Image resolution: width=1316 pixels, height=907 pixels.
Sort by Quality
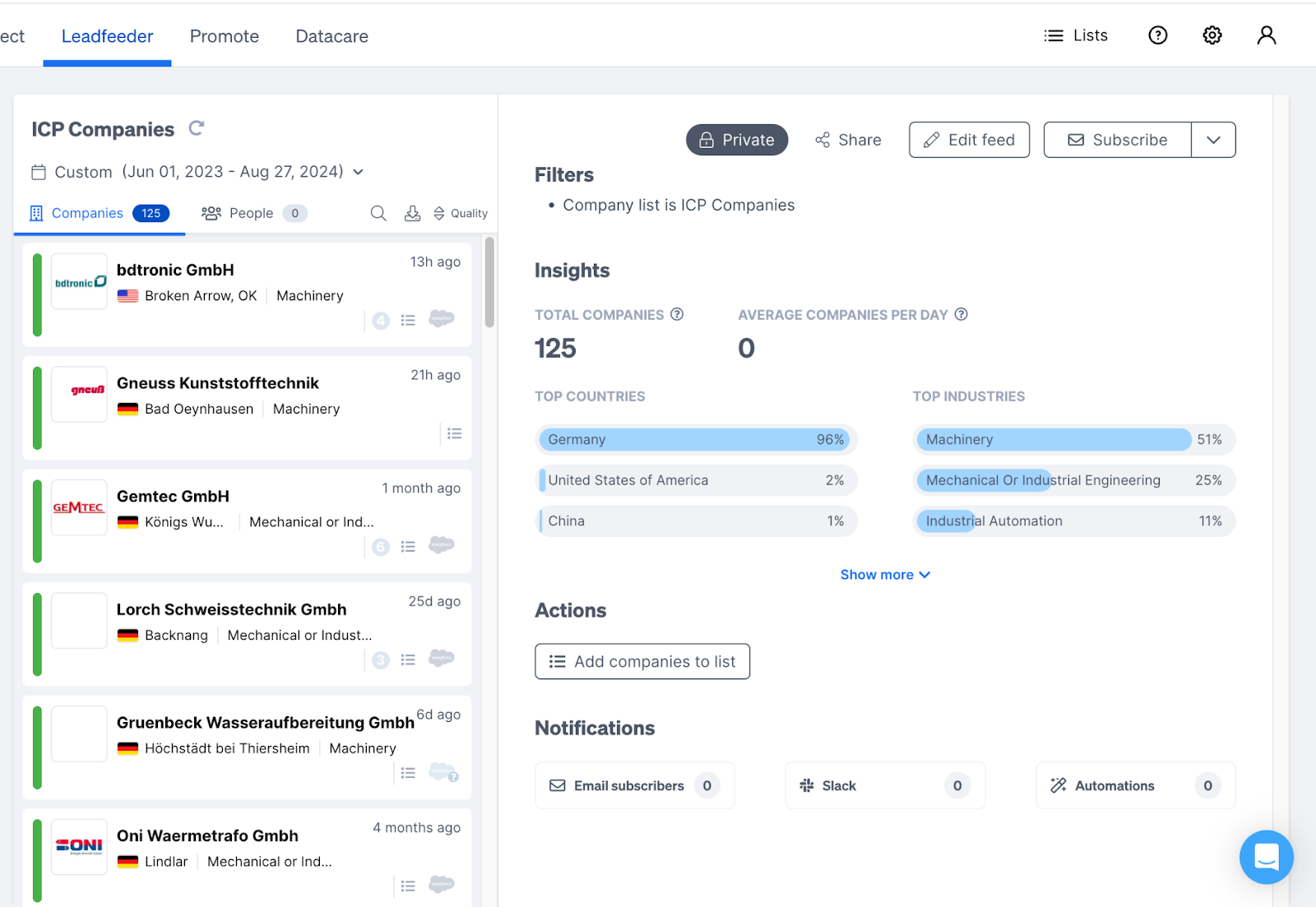(461, 213)
